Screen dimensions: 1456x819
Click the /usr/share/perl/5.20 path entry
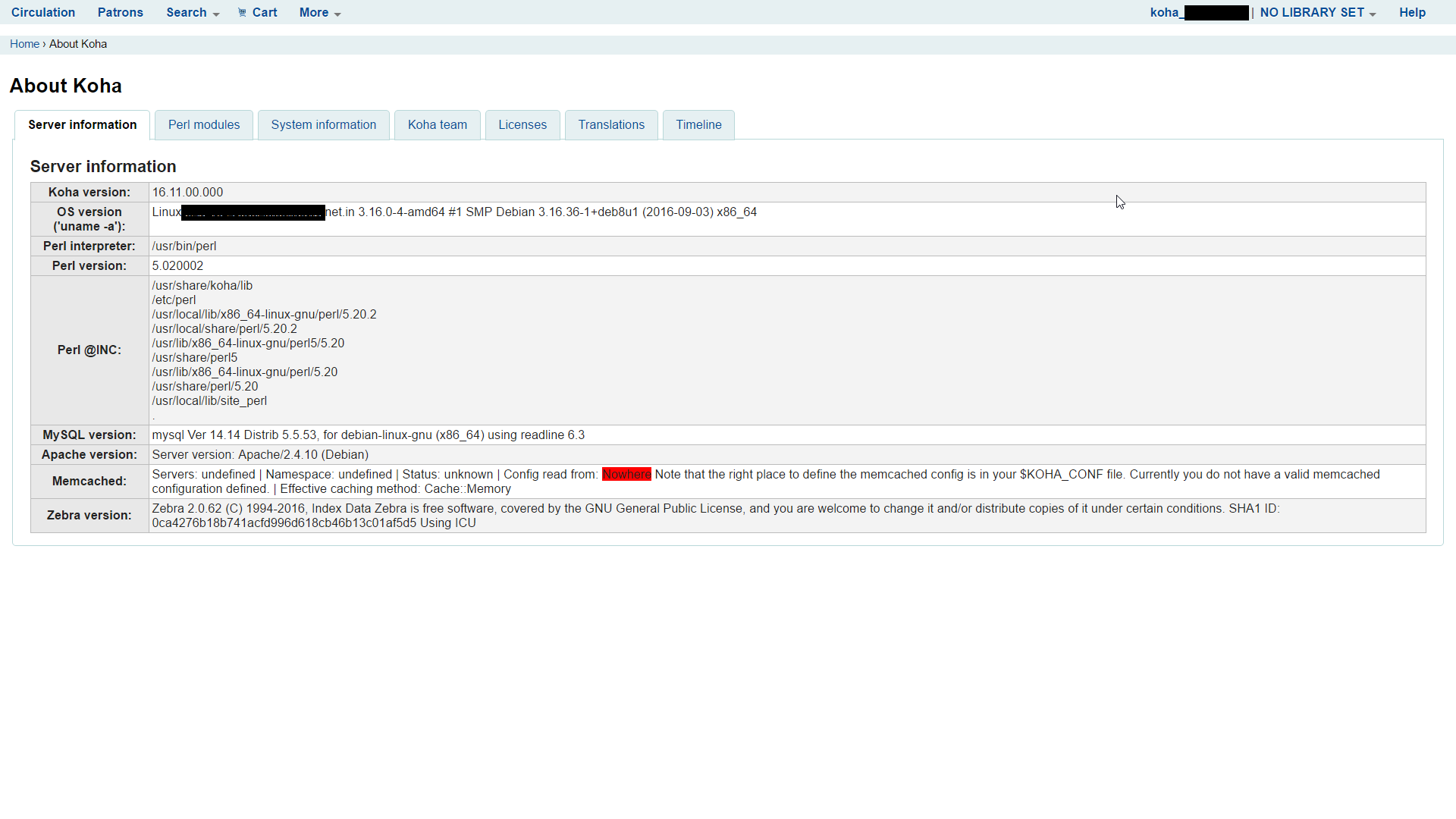click(x=205, y=387)
